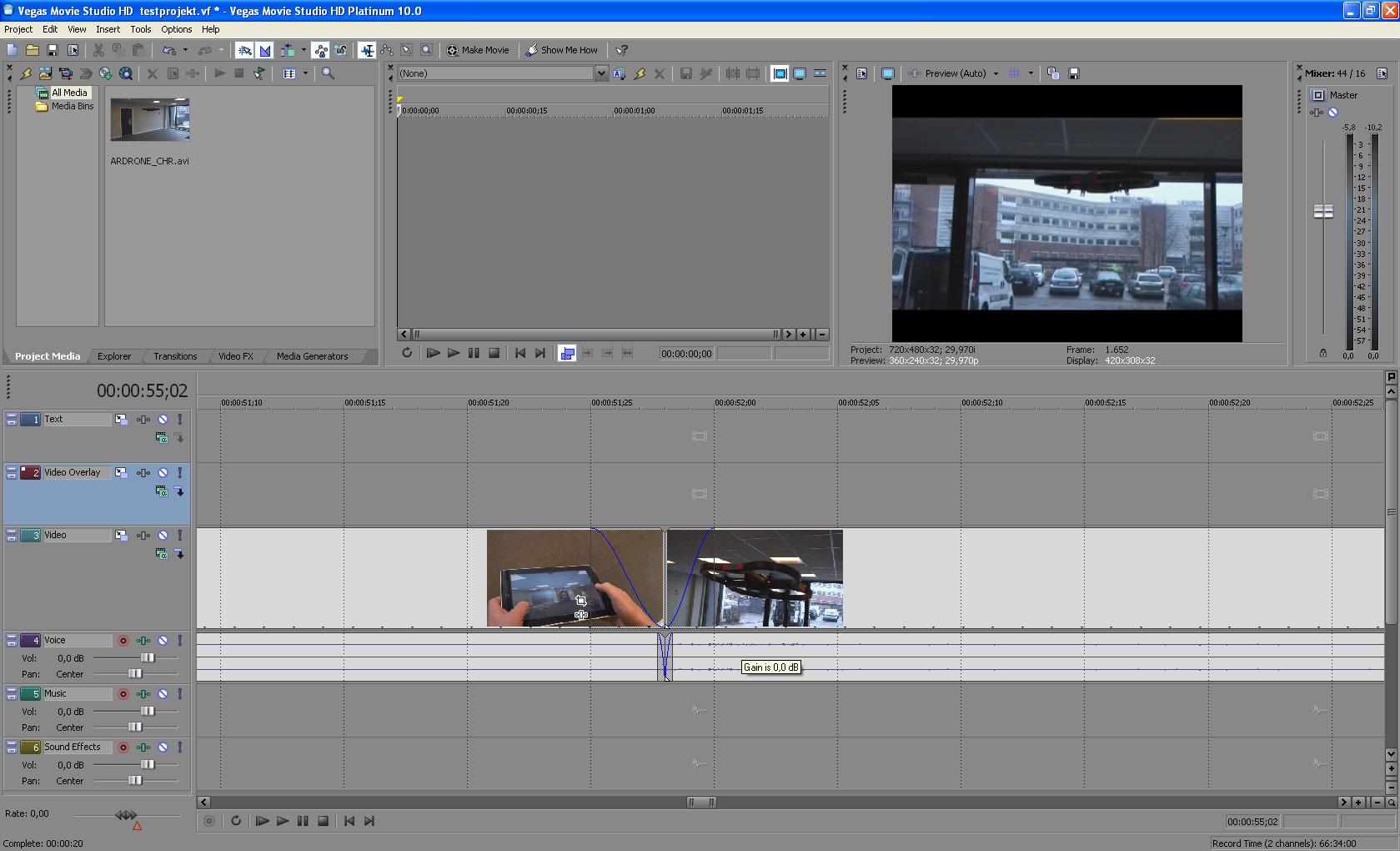Viewport: 1400px width, 851px height.
Task: Click the Search Media magnifier icon
Action: point(328,73)
